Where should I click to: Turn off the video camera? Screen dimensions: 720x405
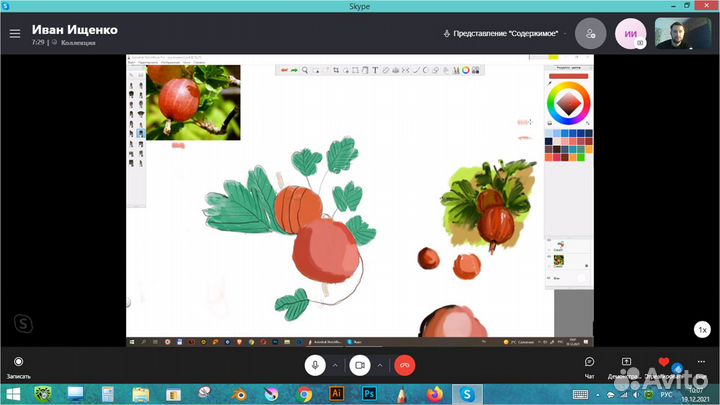click(x=360, y=365)
